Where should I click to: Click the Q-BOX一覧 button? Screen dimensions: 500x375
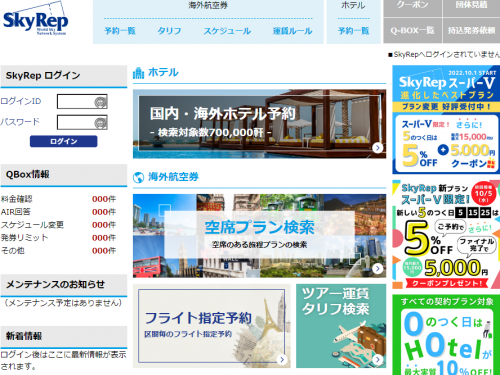point(412,30)
